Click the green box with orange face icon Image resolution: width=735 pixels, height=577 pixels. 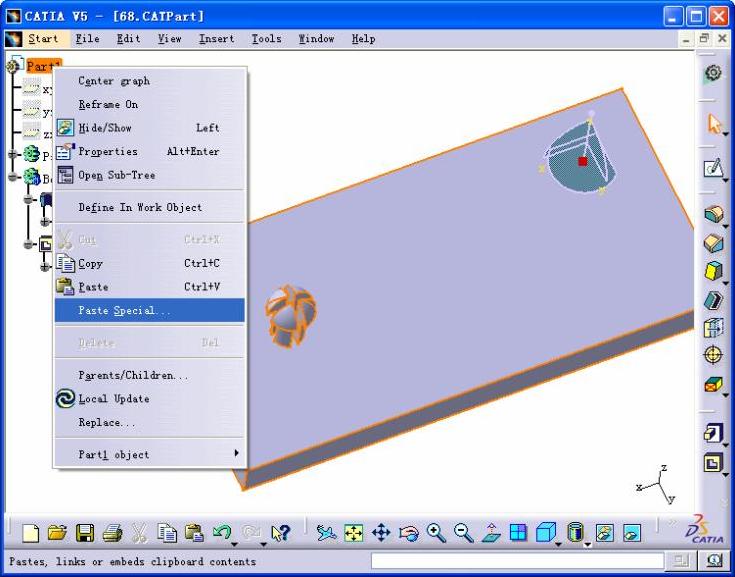713,384
